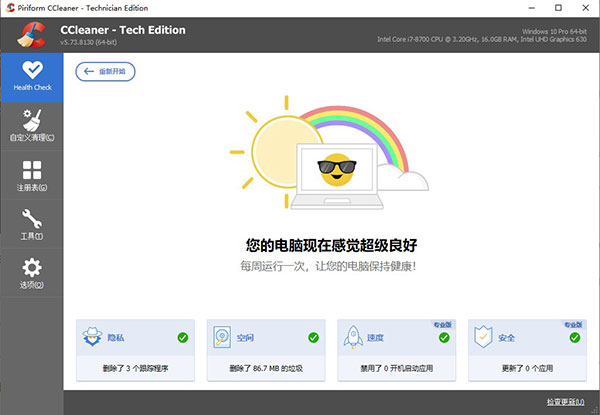Click the 重新开始 back button

[105, 72]
